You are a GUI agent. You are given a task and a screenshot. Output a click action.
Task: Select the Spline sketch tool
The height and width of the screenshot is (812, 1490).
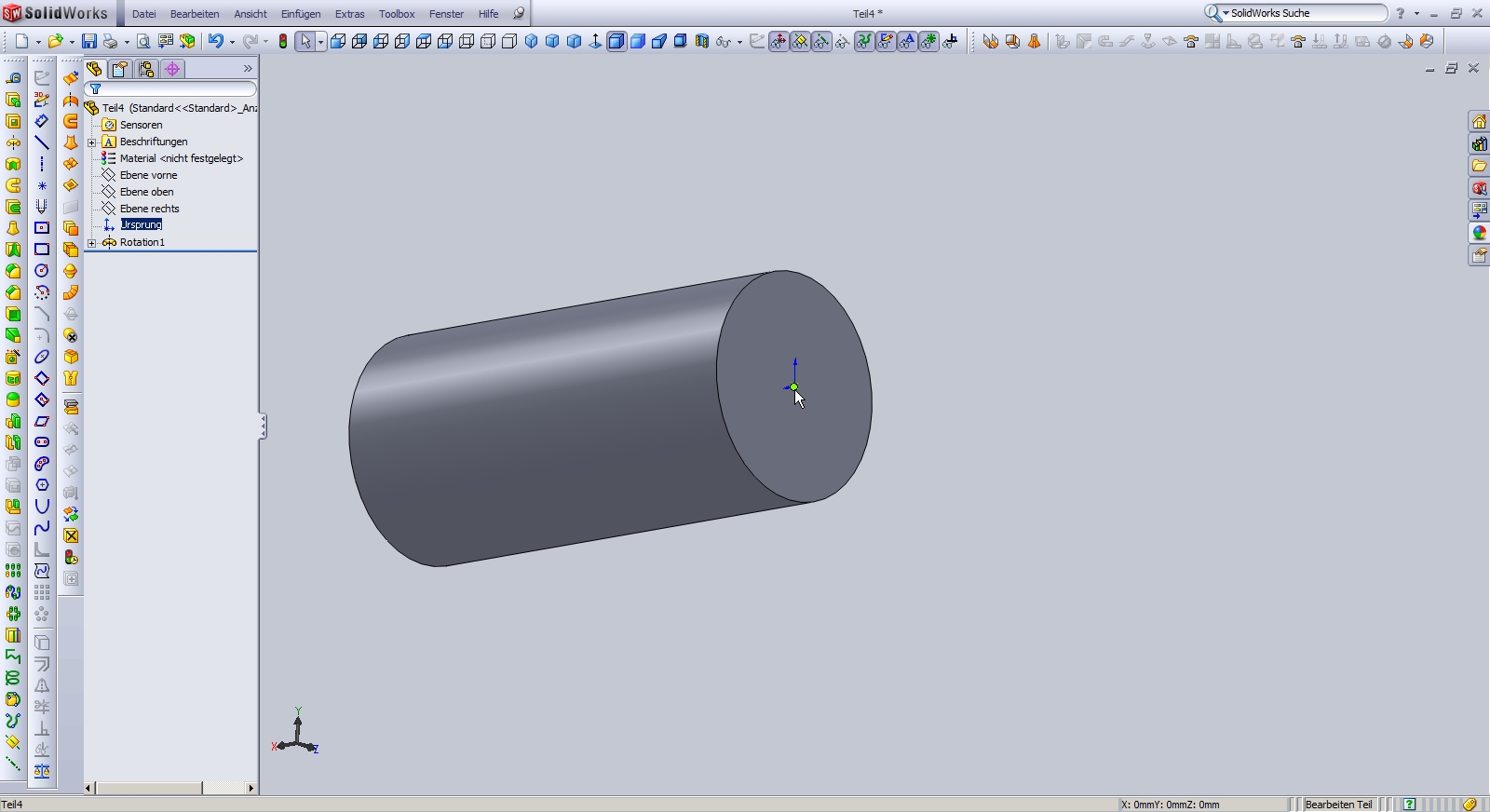coord(42,528)
